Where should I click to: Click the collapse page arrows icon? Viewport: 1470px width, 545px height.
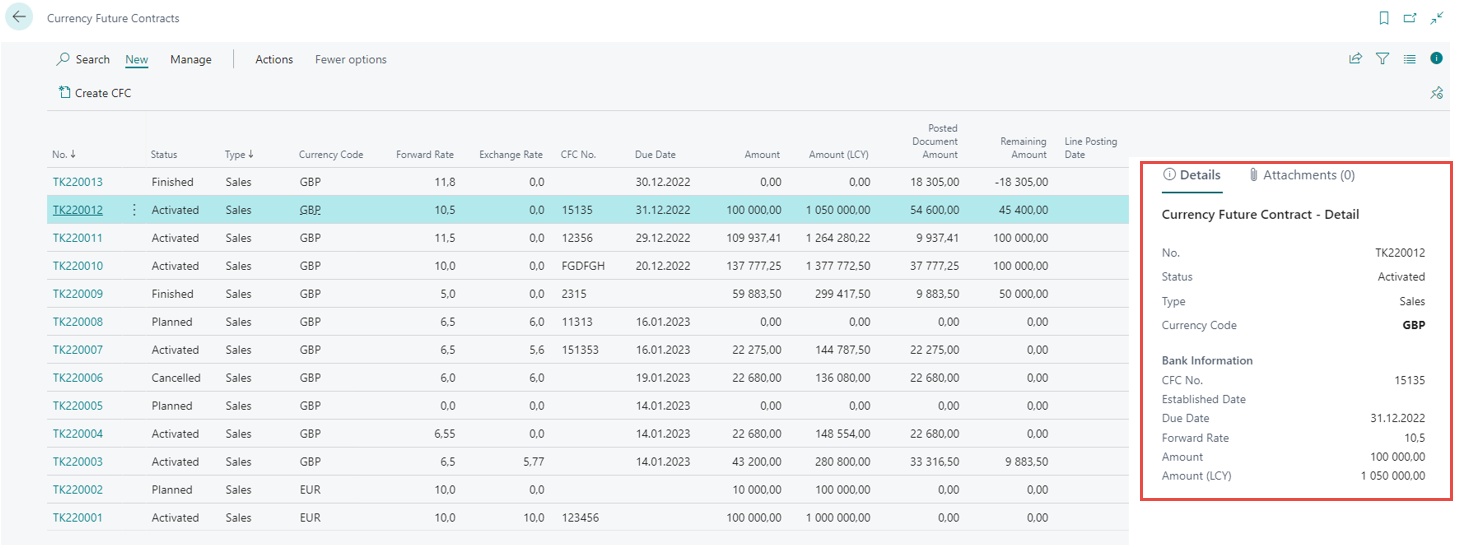[x=1437, y=18]
